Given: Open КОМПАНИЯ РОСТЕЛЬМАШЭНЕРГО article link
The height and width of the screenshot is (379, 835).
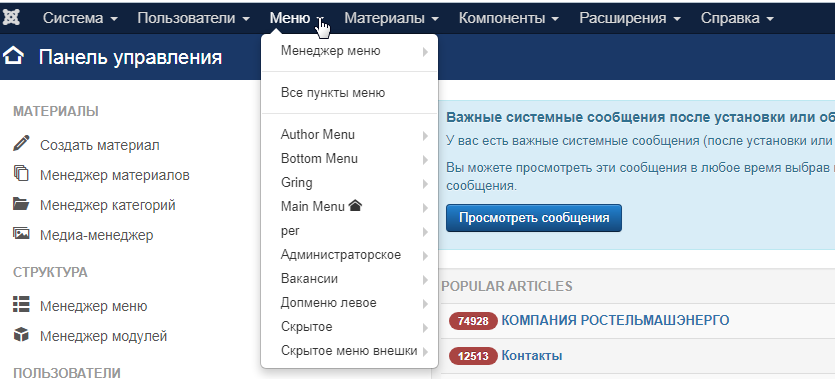Looking at the screenshot, I should pyautogui.click(x=615, y=320).
